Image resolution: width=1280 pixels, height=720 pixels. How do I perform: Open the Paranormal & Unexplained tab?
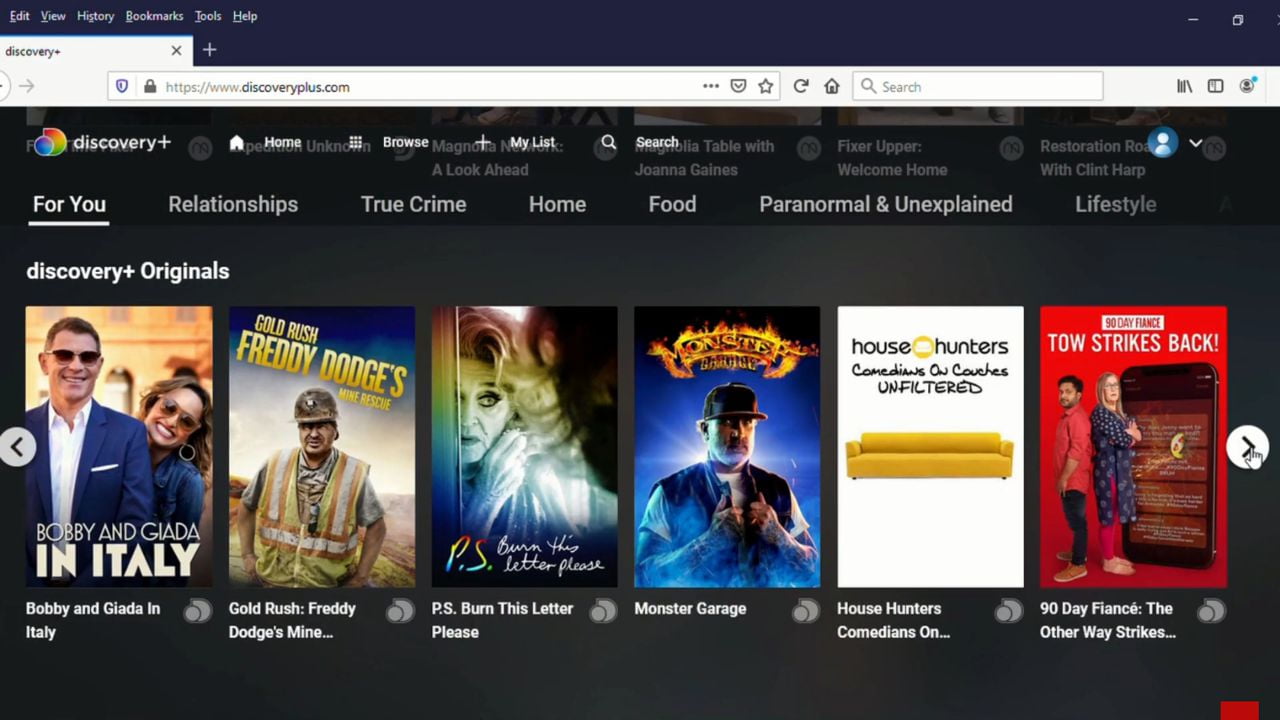(886, 204)
